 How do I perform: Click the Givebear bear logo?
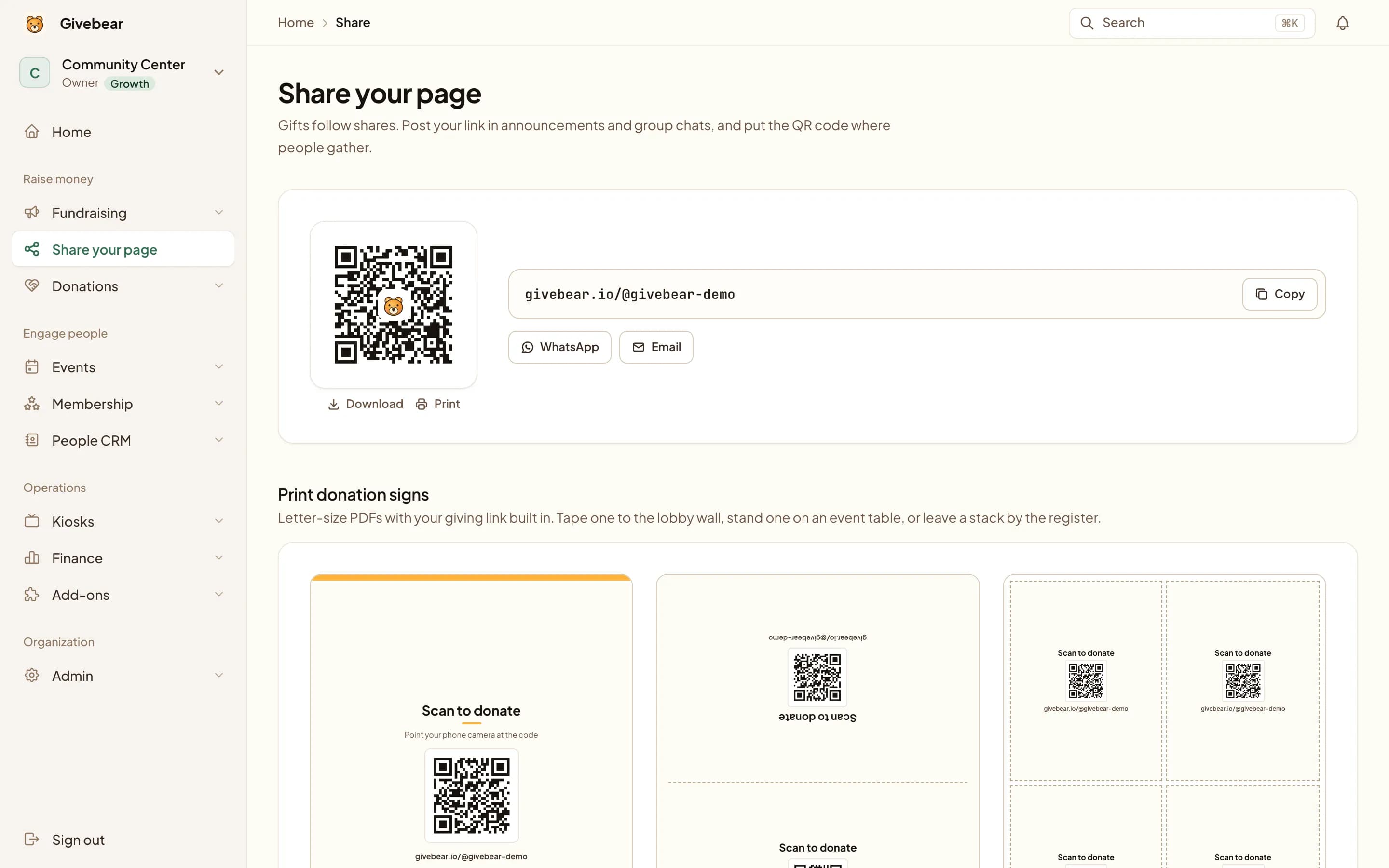tap(34, 24)
